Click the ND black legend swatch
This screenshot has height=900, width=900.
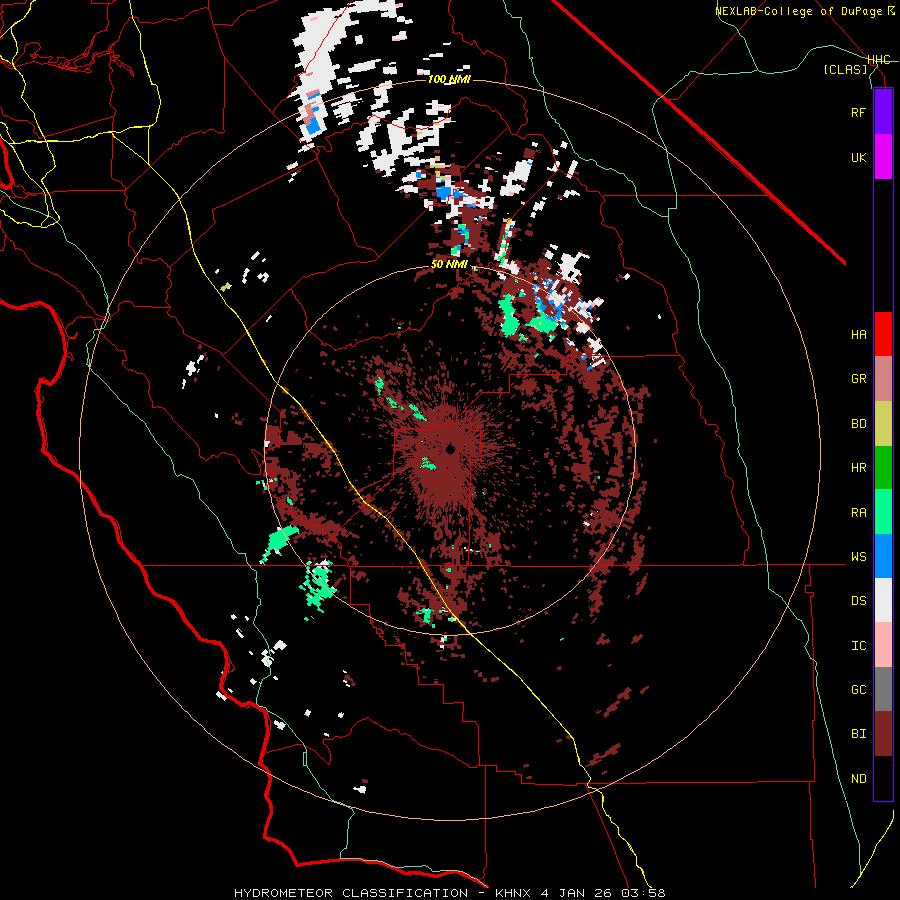point(883,778)
